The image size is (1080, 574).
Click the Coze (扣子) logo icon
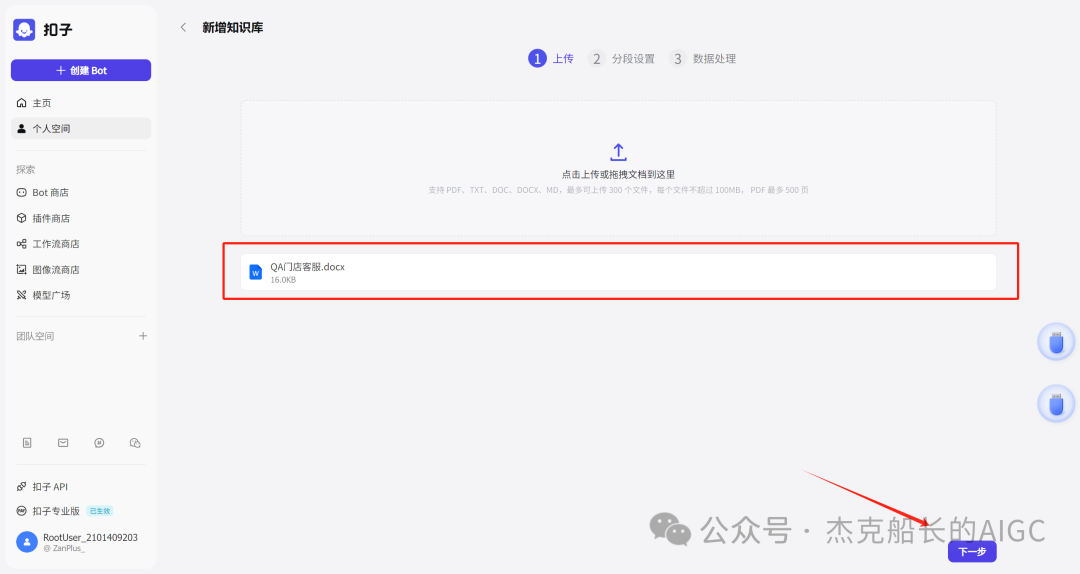pos(24,30)
